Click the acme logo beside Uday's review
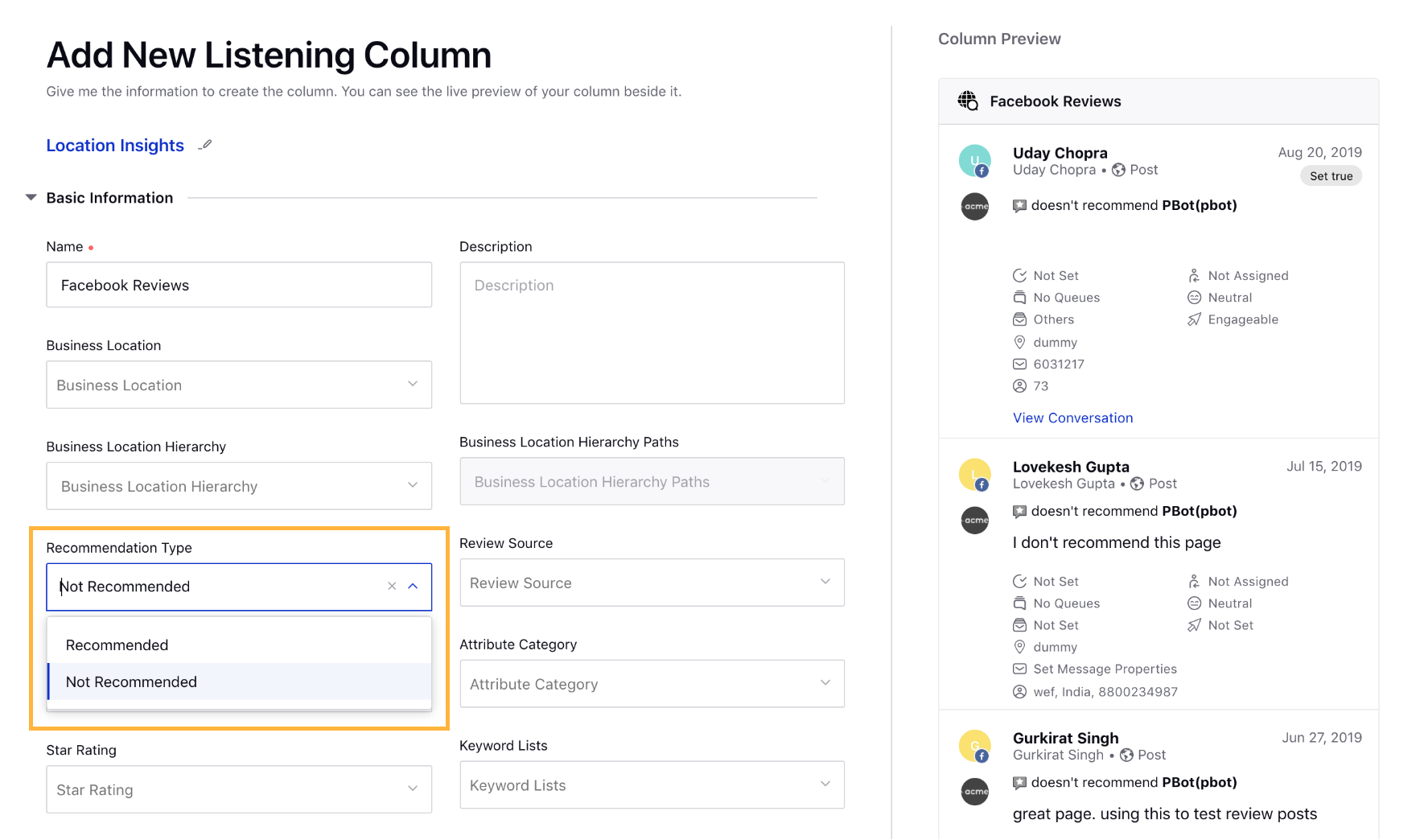1424x840 pixels. 975,207
